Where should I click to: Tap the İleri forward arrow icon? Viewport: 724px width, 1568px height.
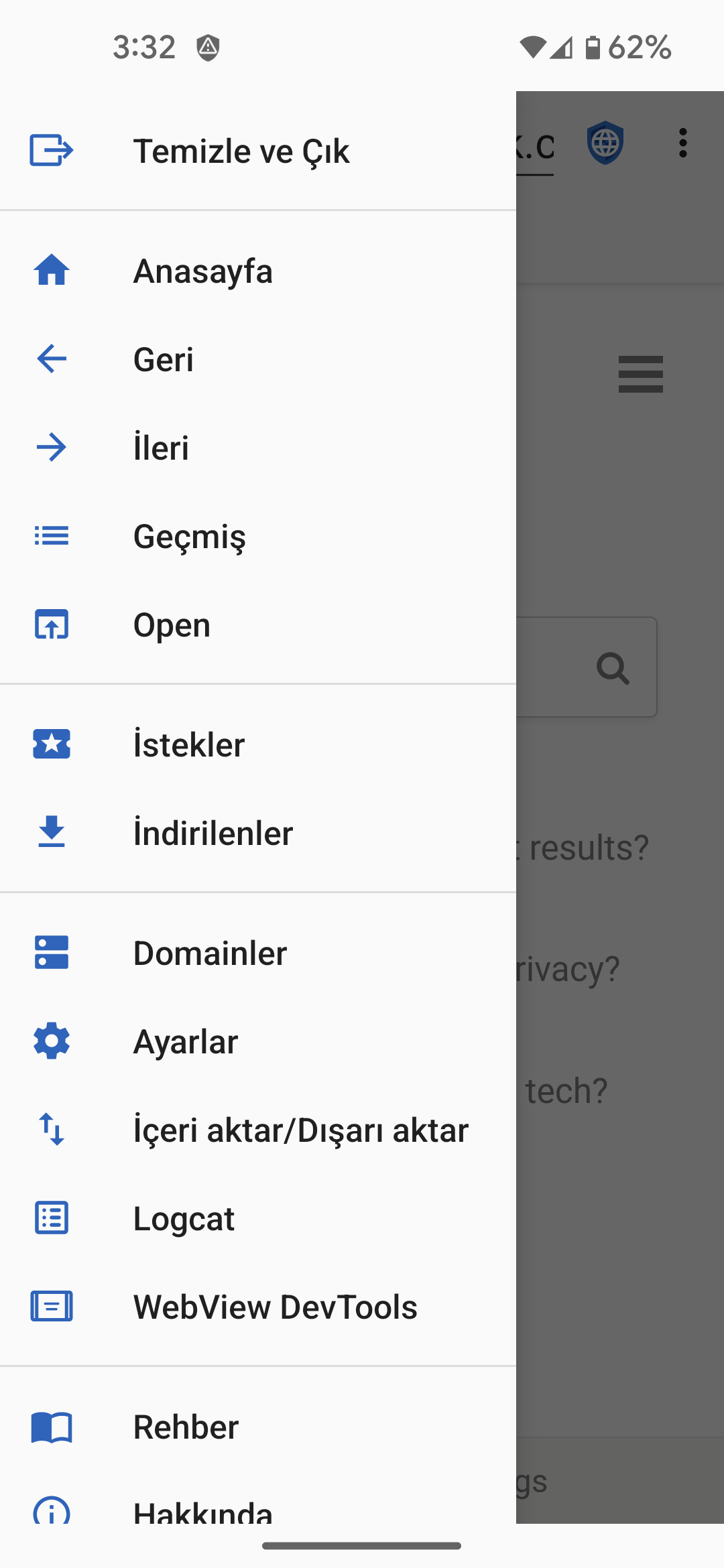pyautogui.click(x=51, y=448)
